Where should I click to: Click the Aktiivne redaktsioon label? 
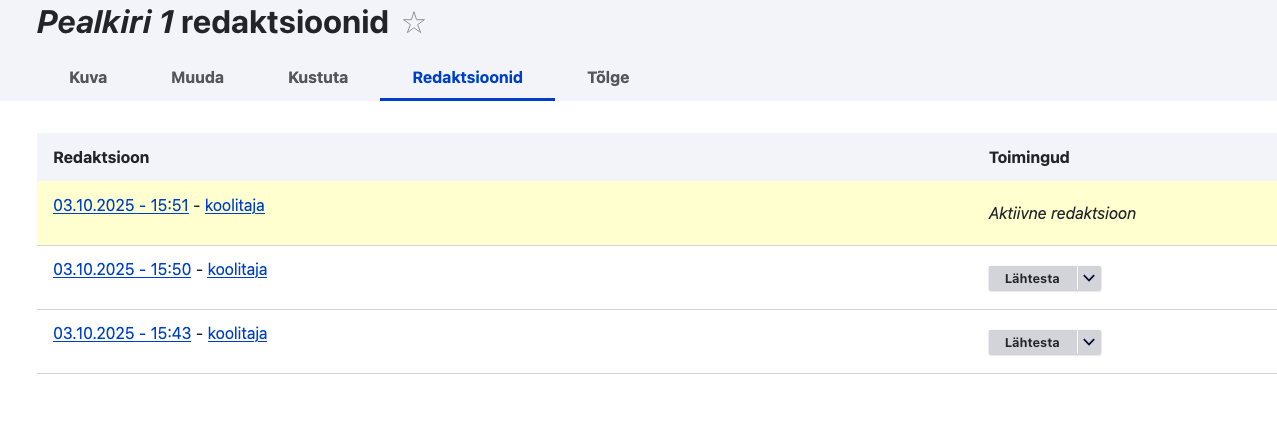coord(1062,214)
